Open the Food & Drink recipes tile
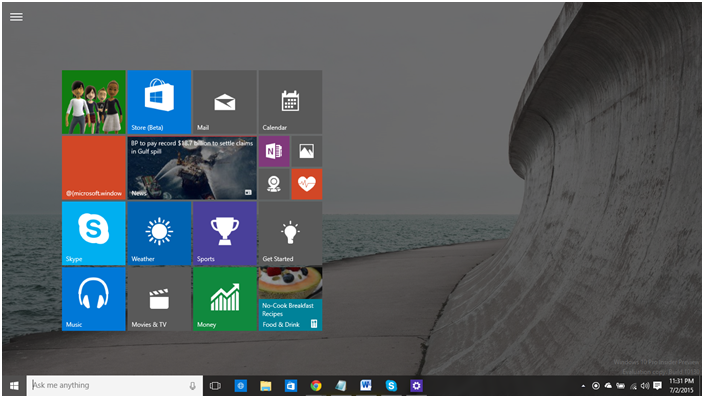Image resolution: width=703 pixels, height=398 pixels. click(x=290, y=298)
